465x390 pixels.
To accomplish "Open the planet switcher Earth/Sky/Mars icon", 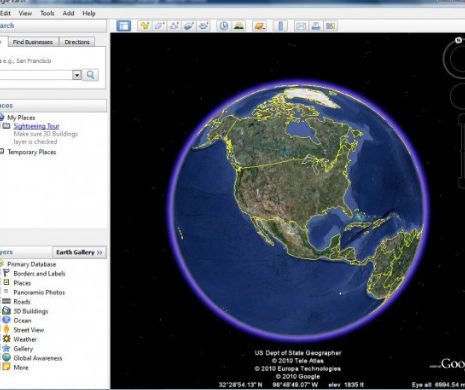I will (260, 26).
